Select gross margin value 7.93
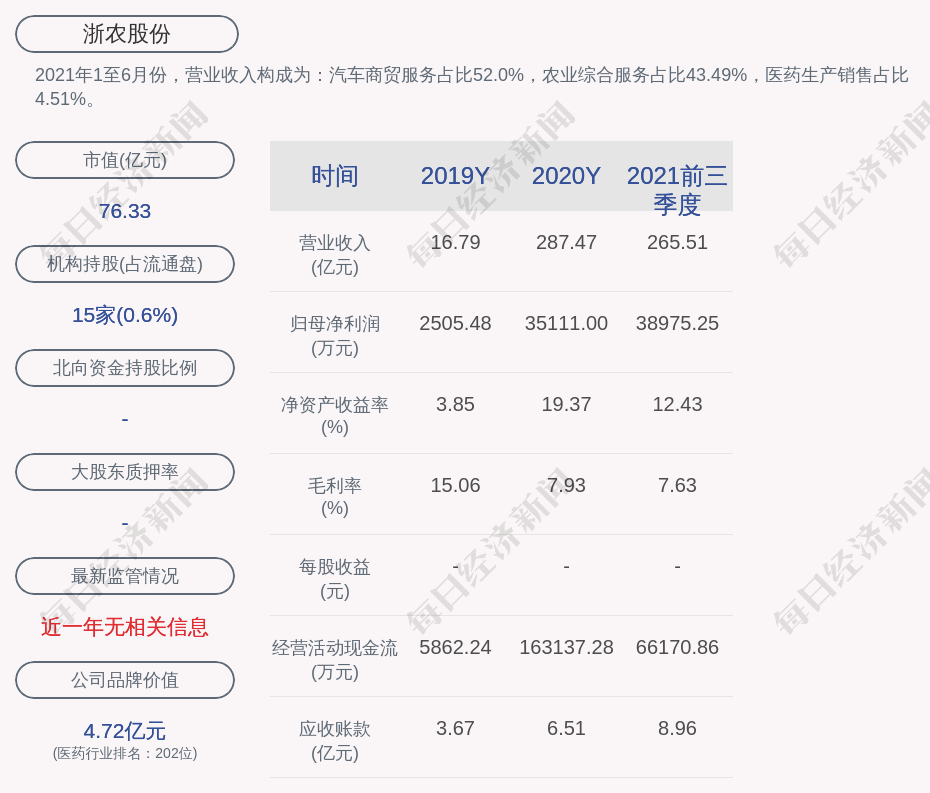 (x=566, y=485)
